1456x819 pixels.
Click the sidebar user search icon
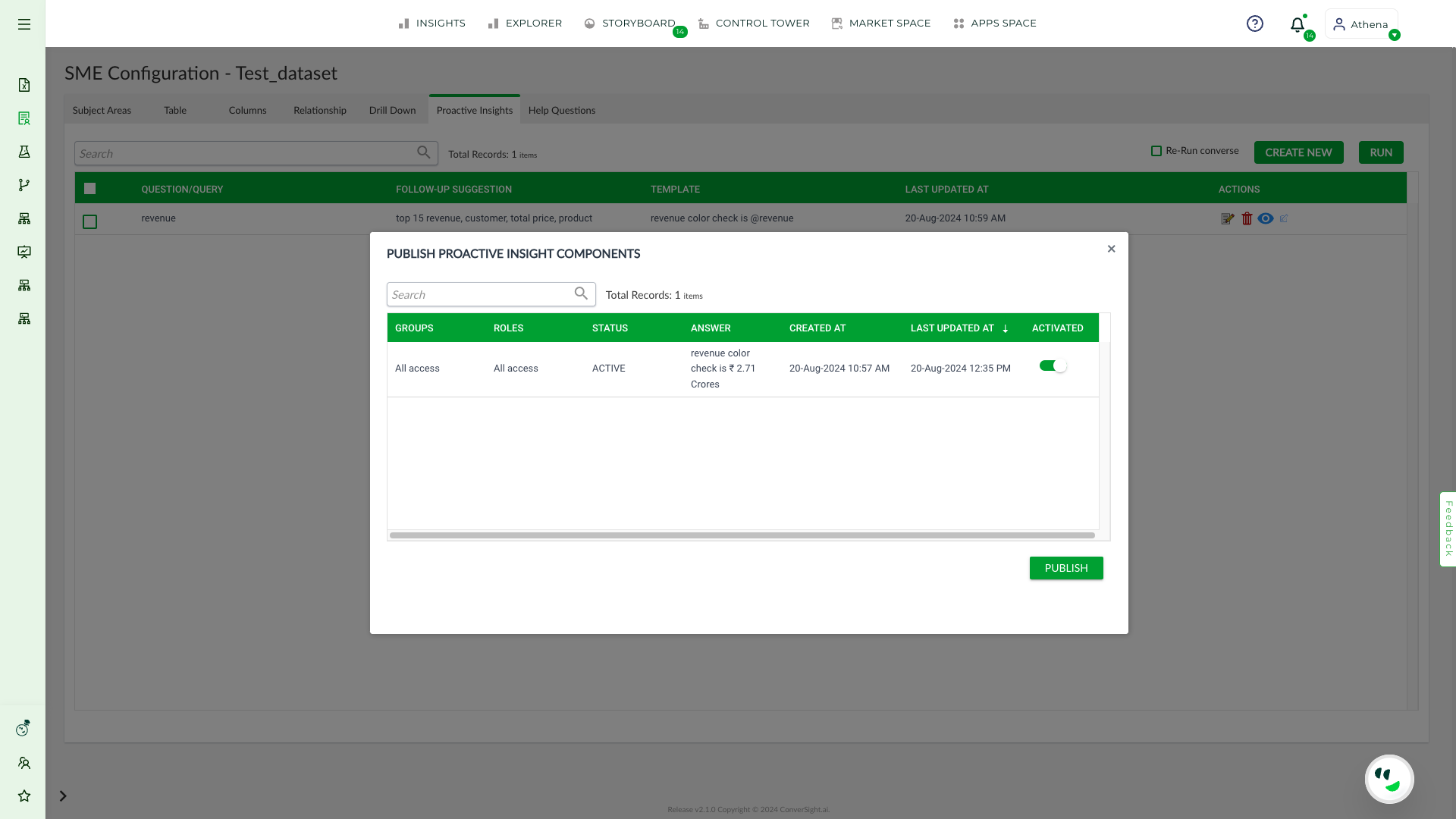pos(24,763)
